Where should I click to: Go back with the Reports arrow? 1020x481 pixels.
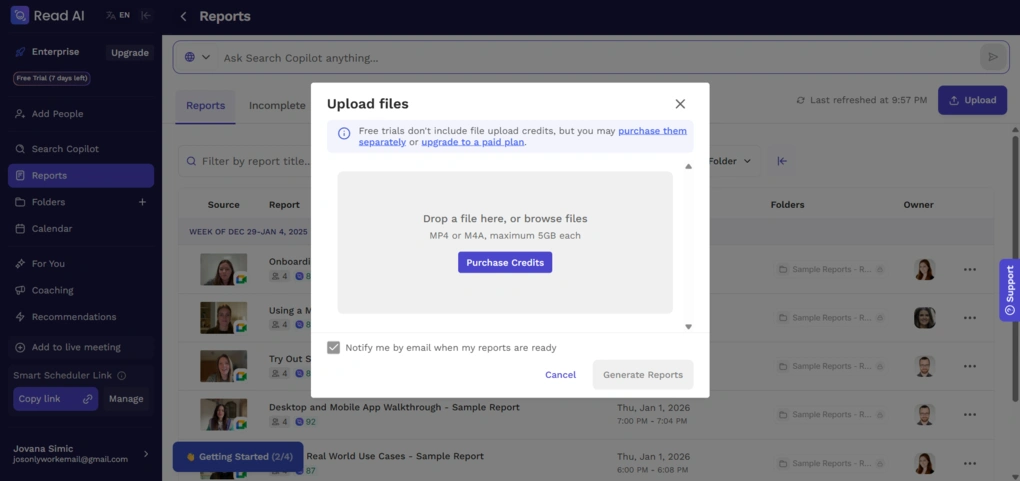183,16
